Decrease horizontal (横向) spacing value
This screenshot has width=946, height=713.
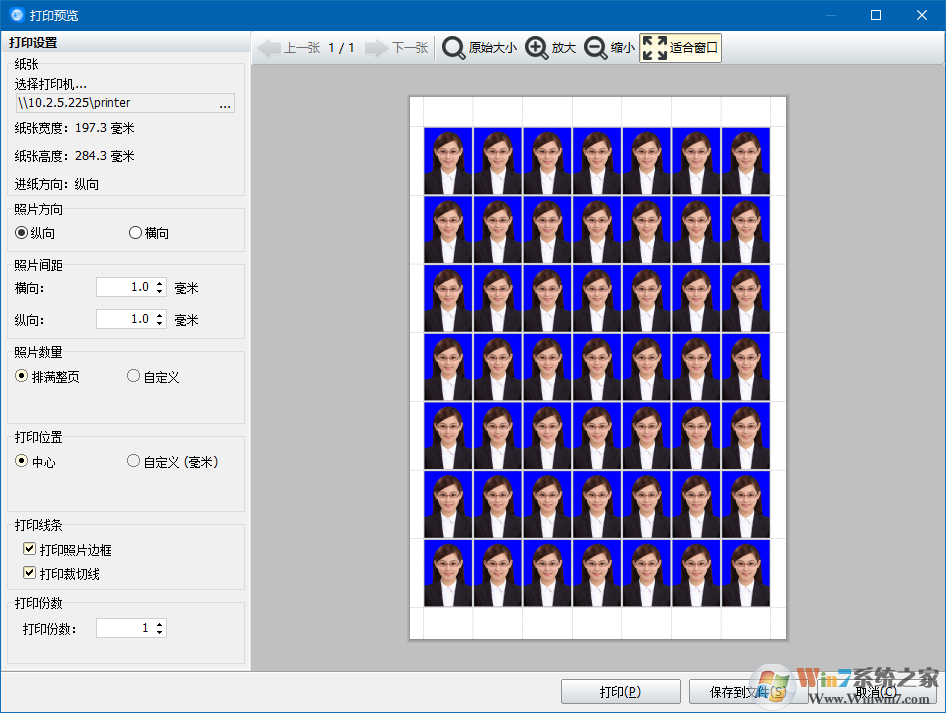(x=159, y=291)
